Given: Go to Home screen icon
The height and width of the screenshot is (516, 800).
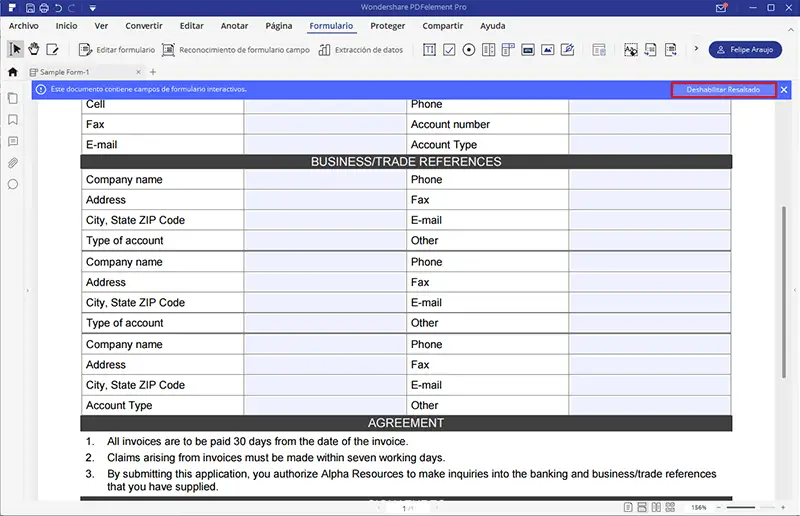Looking at the screenshot, I should tap(13, 72).
